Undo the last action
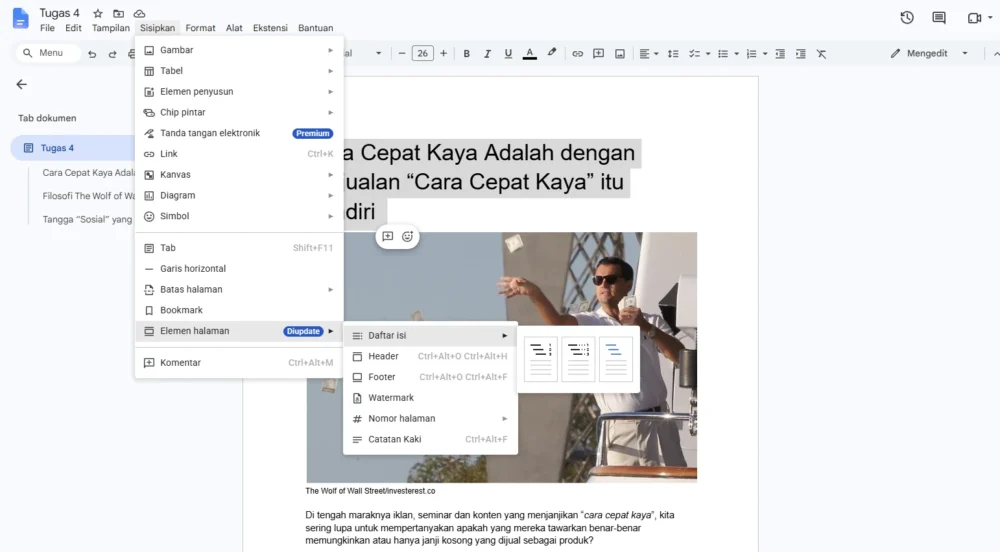The image size is (1000, 552). 92,54
